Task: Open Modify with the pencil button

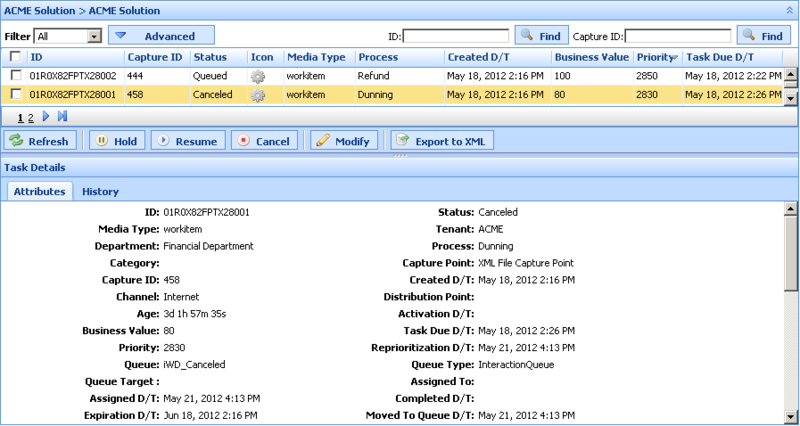Action: [344, 141]
